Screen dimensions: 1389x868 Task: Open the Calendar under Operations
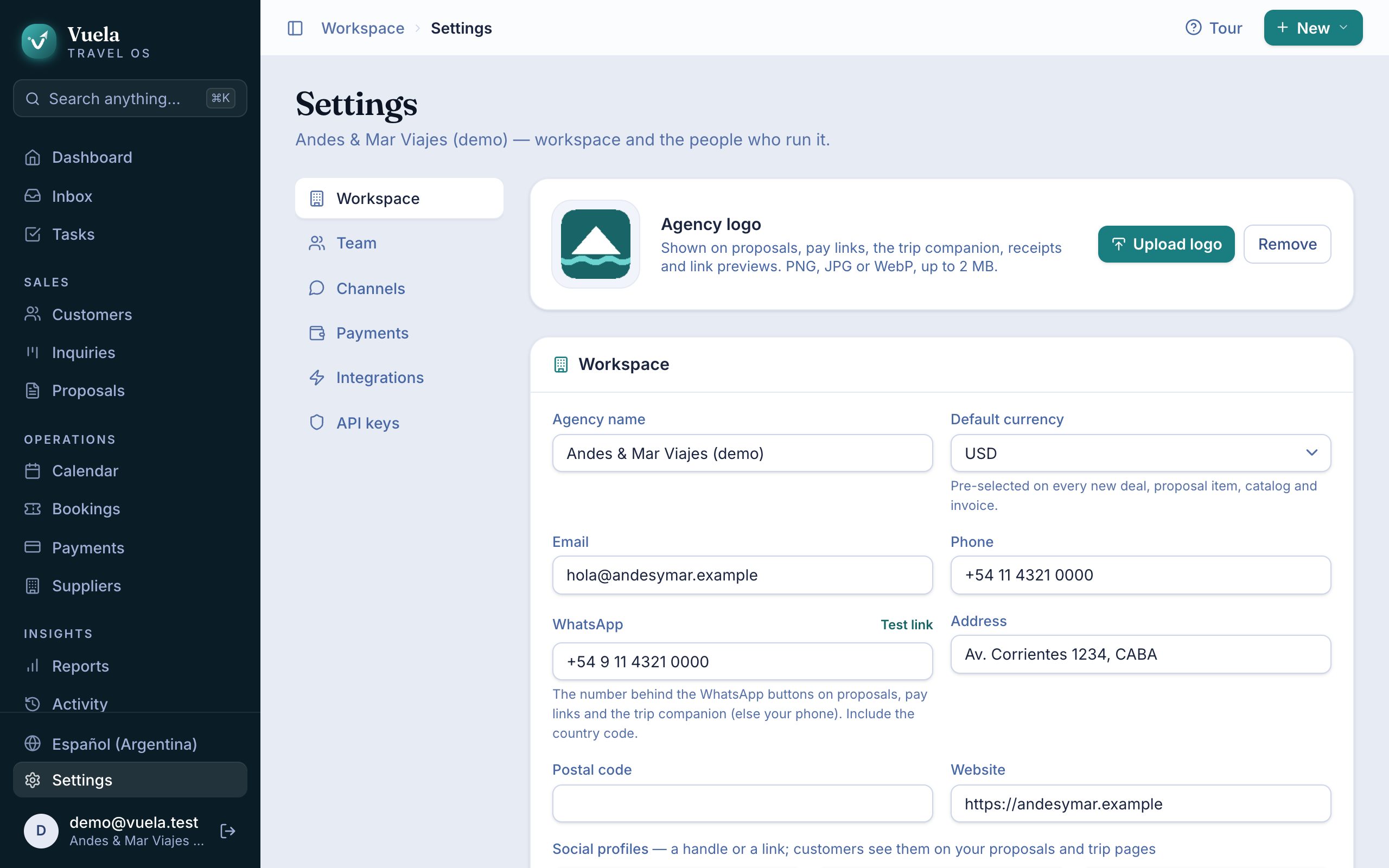point(130,471)
